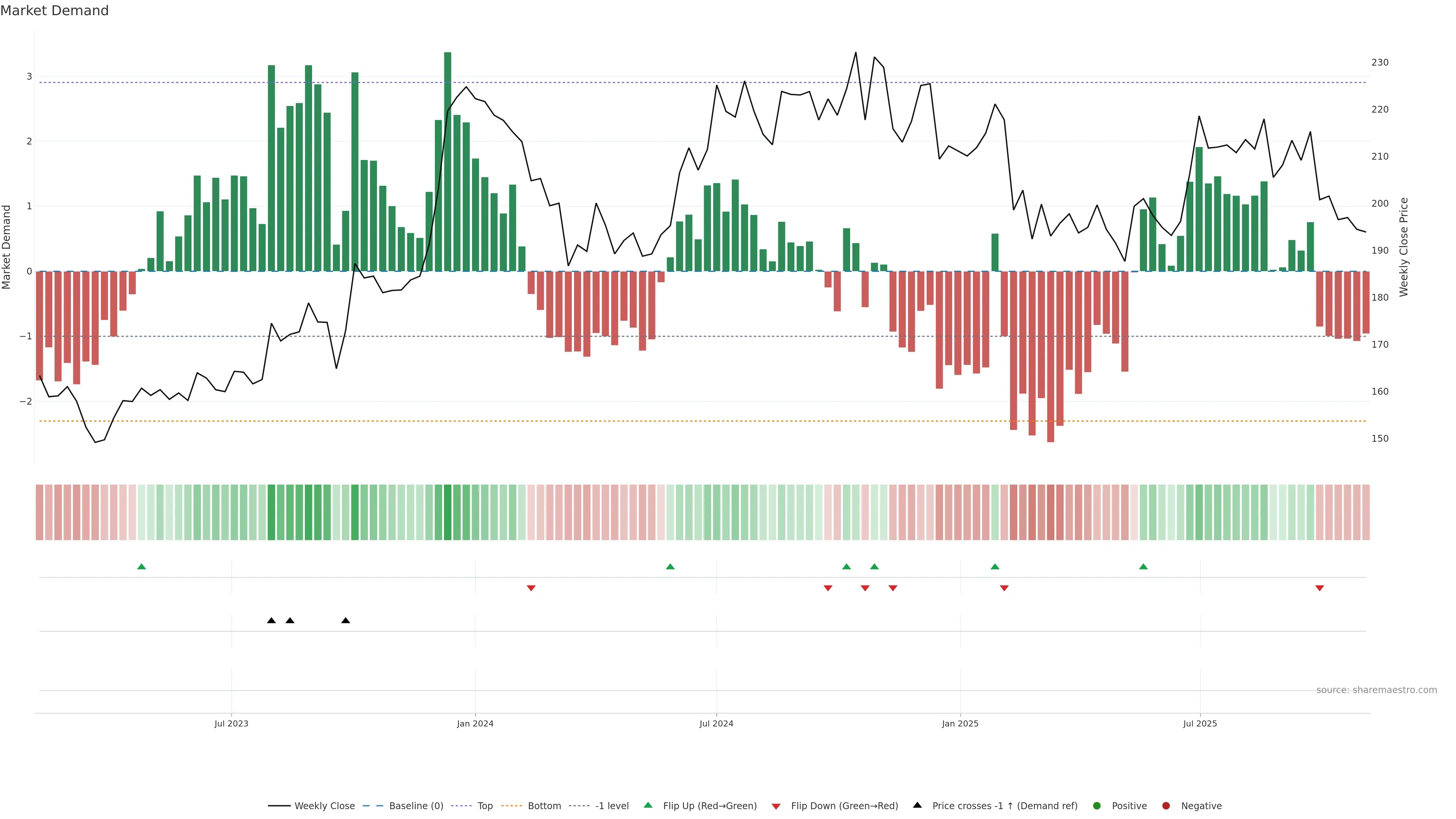Click the Flip Down legend triangle icon
This screenshot has height=819, width=1456.
pyautogui.click(x=776, y=806)
